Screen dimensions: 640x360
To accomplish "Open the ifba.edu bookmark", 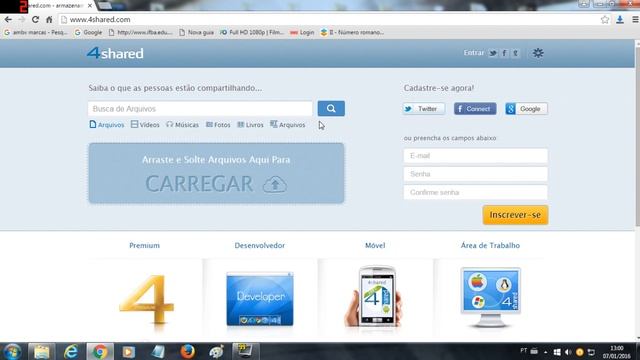I will pyautogui.click(x=140, y=32).
